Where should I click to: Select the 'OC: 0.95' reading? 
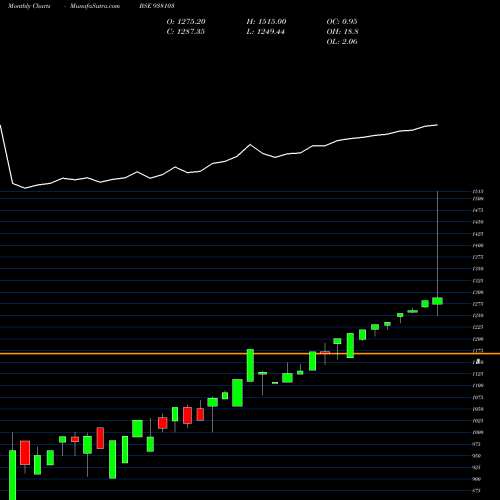tap(342, 22)
